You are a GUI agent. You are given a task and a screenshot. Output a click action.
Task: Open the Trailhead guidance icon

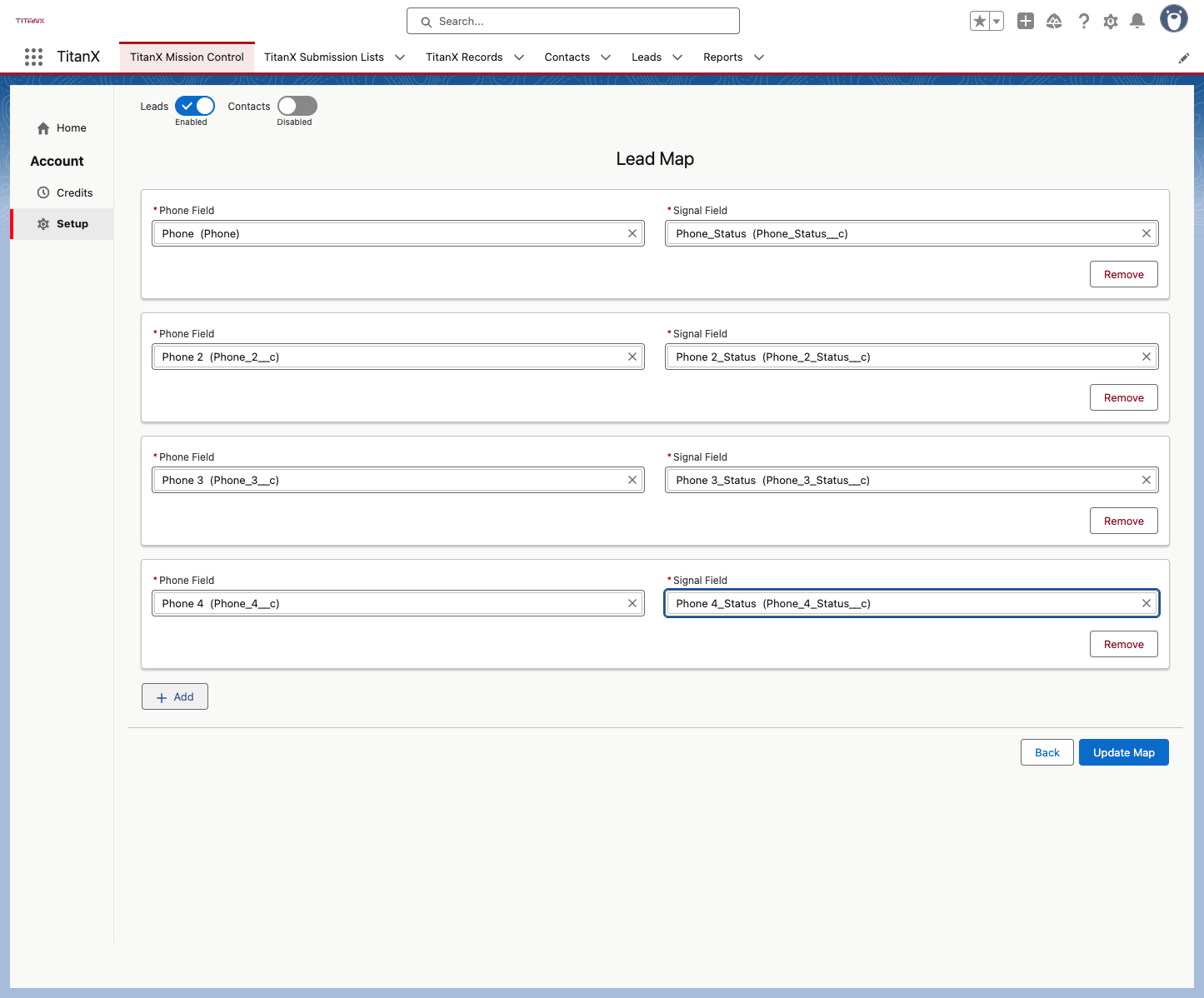click(x=1054, y=21)
